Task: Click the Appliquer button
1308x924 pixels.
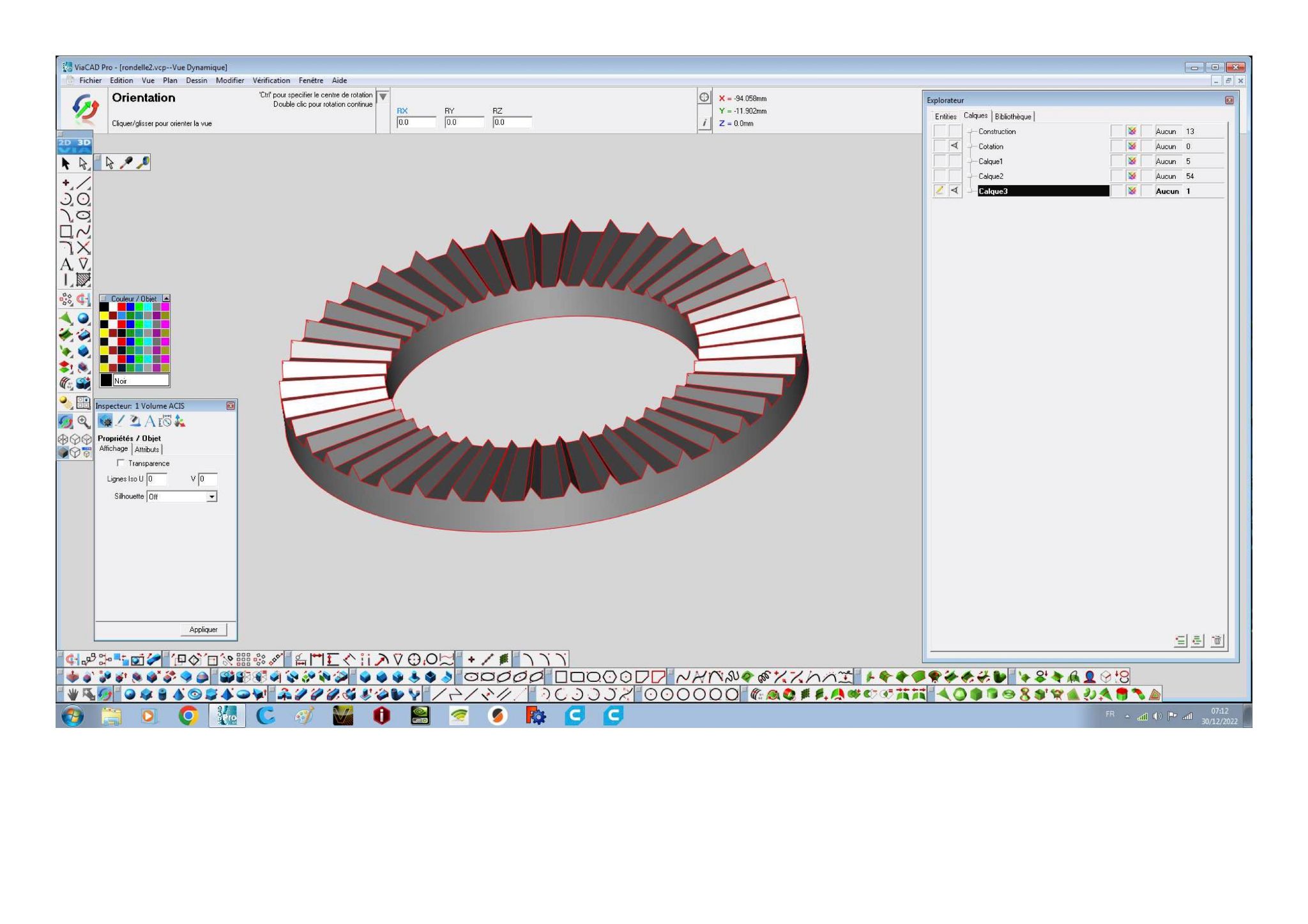Action: tap(204, 630)
